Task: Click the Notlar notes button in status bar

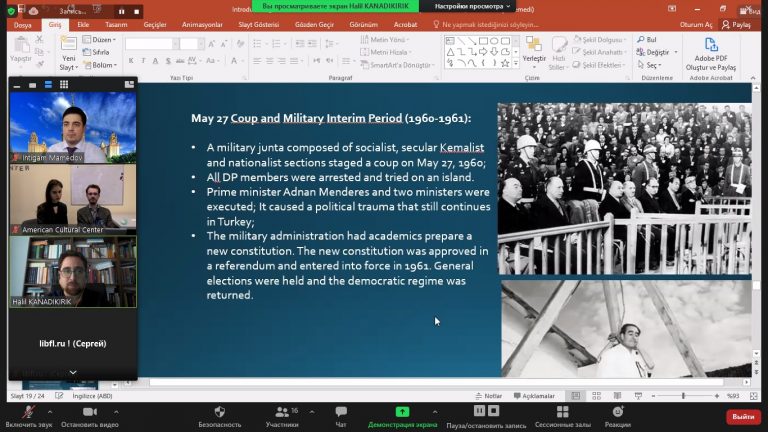Action: 488,396
